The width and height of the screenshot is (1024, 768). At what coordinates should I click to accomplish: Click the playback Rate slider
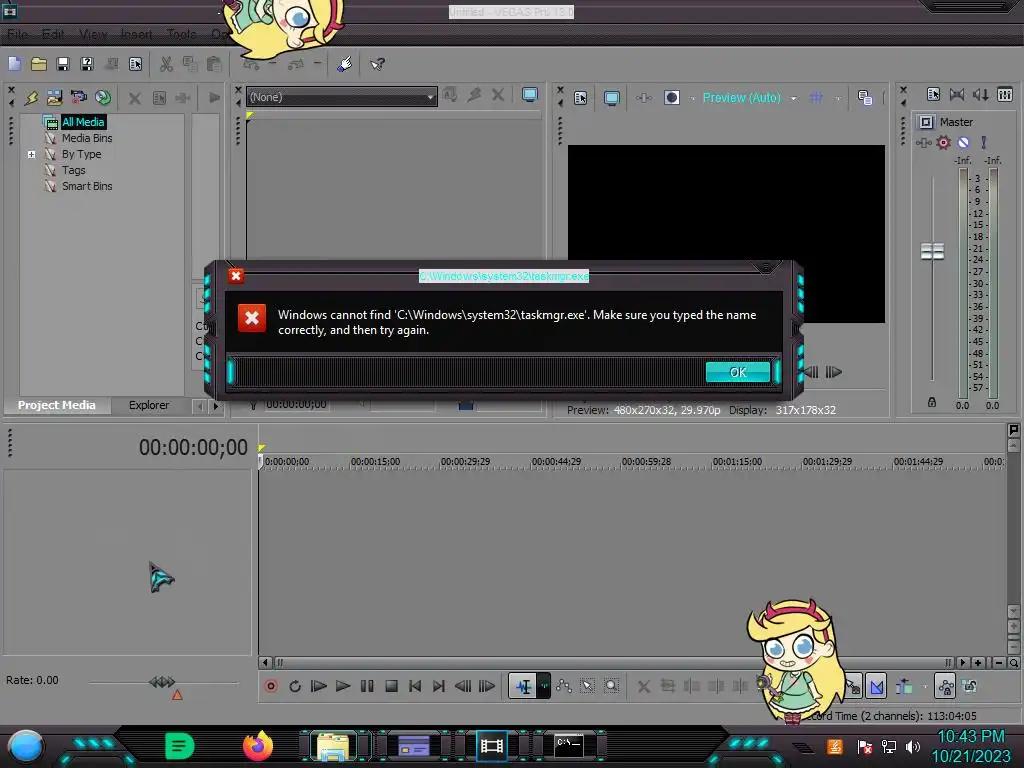pyautogui.click(x=162, y=682)
